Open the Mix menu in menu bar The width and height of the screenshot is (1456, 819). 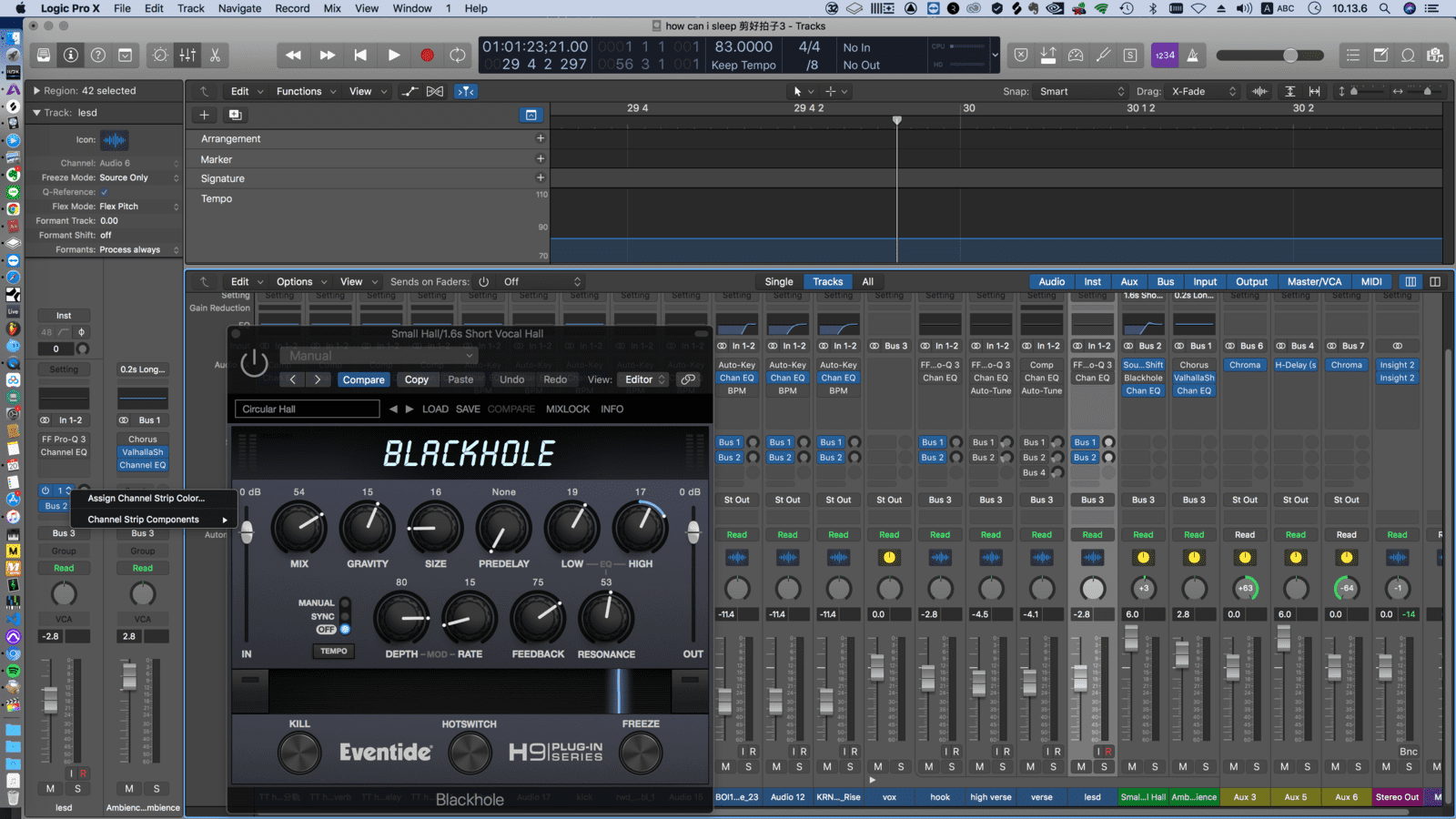coord(332,8)
